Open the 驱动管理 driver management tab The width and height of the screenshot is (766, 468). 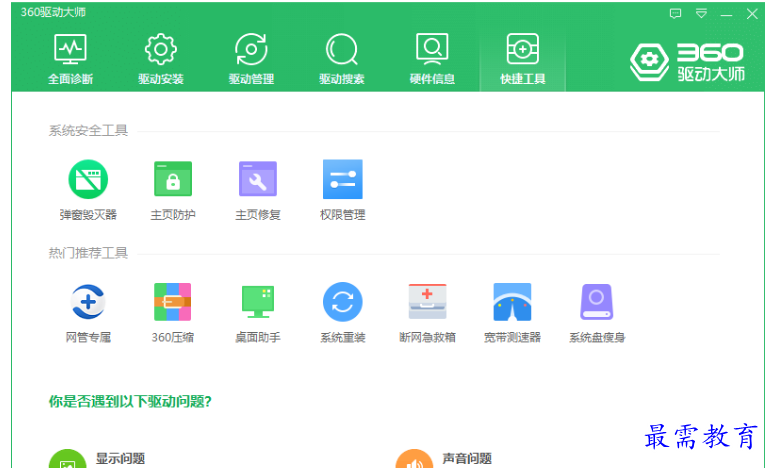pos(251,59)
